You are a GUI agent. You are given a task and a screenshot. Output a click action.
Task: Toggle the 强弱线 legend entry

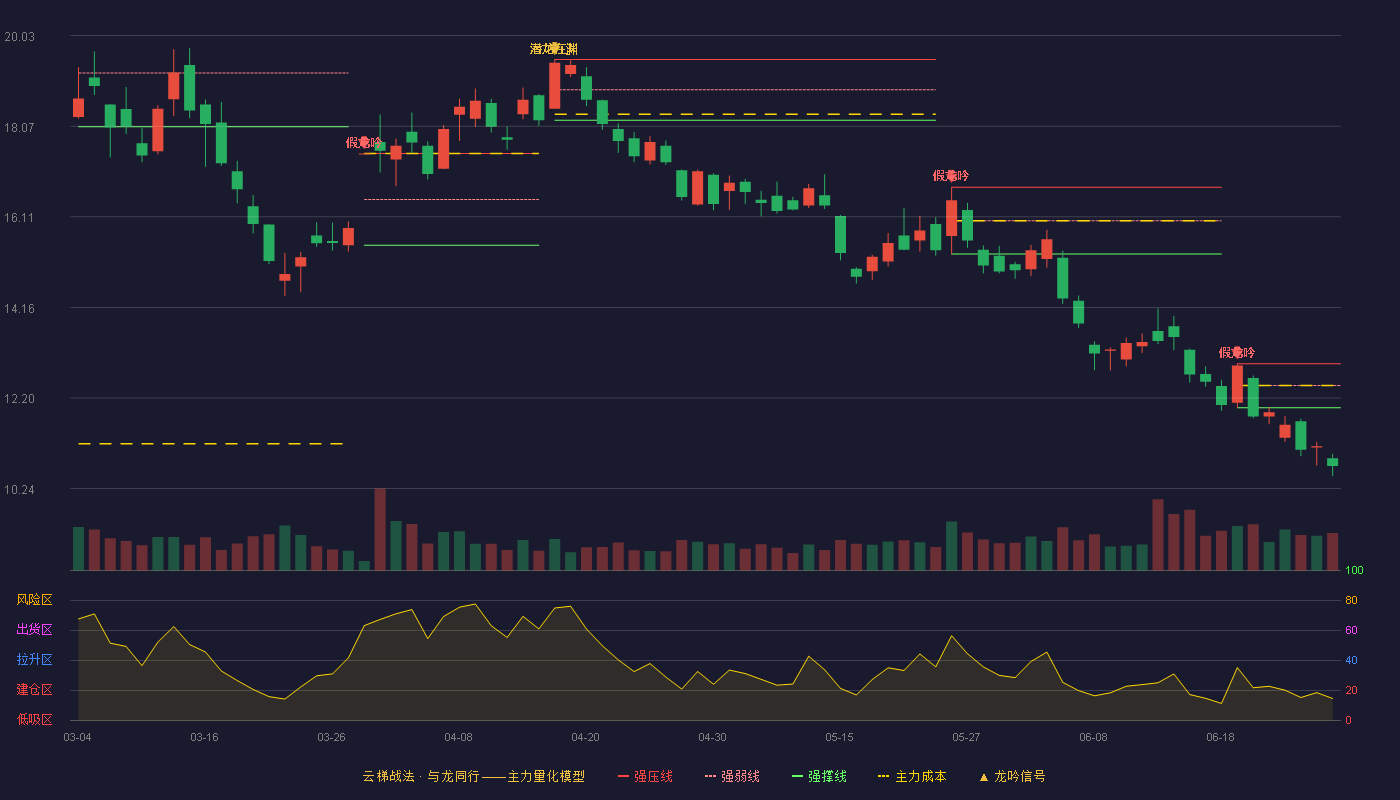click(x=732, y=776)
